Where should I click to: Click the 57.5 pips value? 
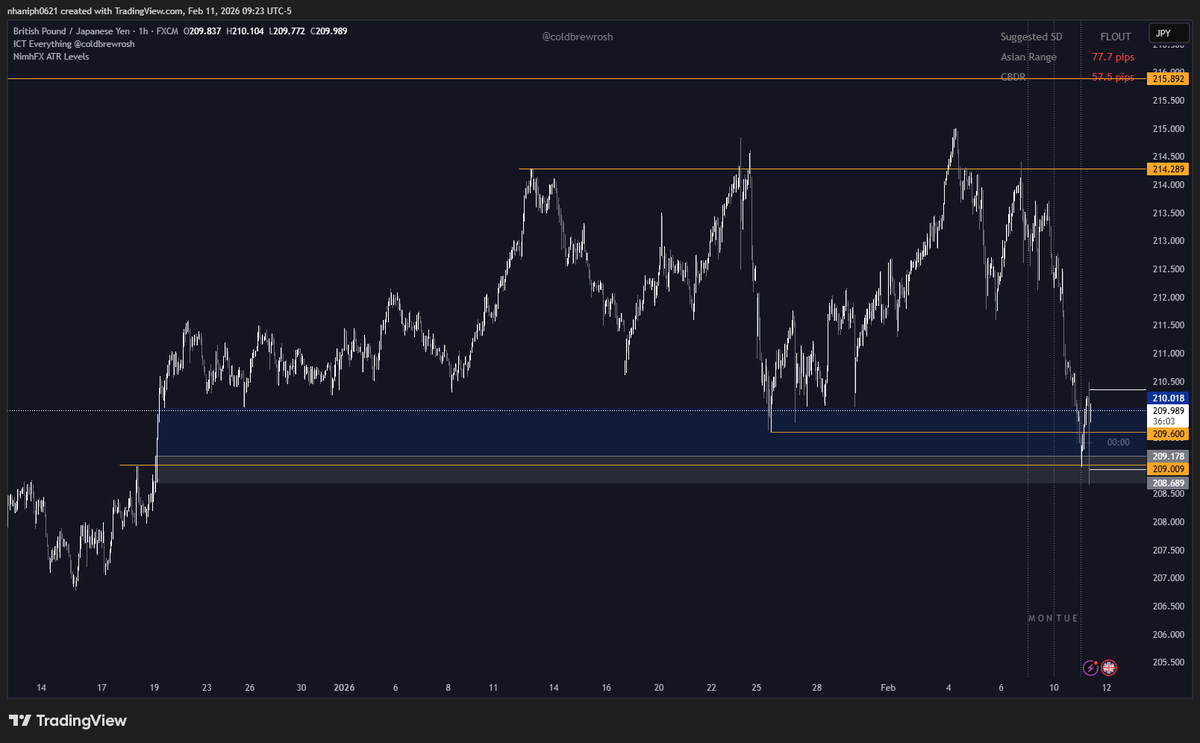(x=1113, y=77)
